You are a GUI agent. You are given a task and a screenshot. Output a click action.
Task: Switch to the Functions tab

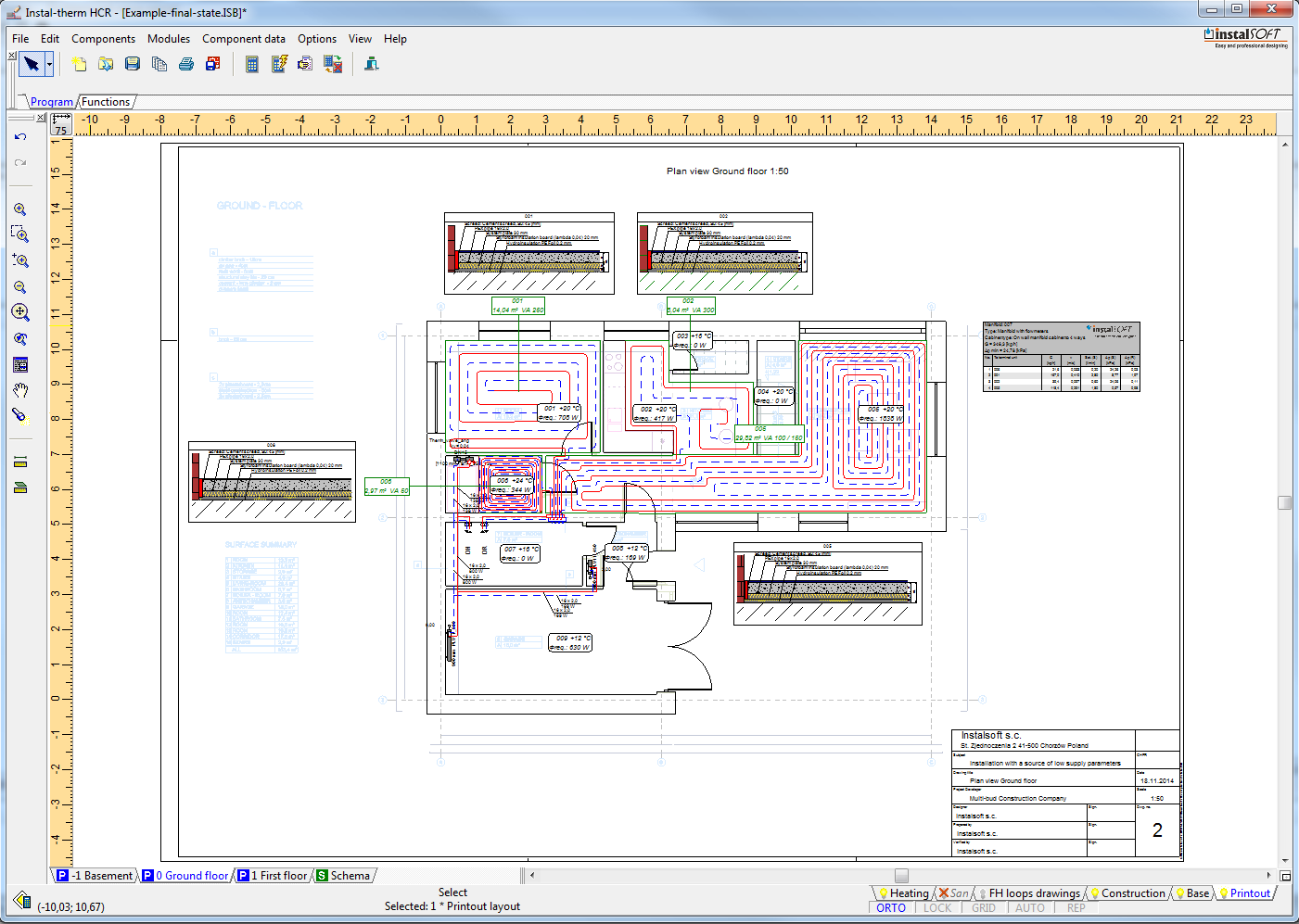[106, 102]
